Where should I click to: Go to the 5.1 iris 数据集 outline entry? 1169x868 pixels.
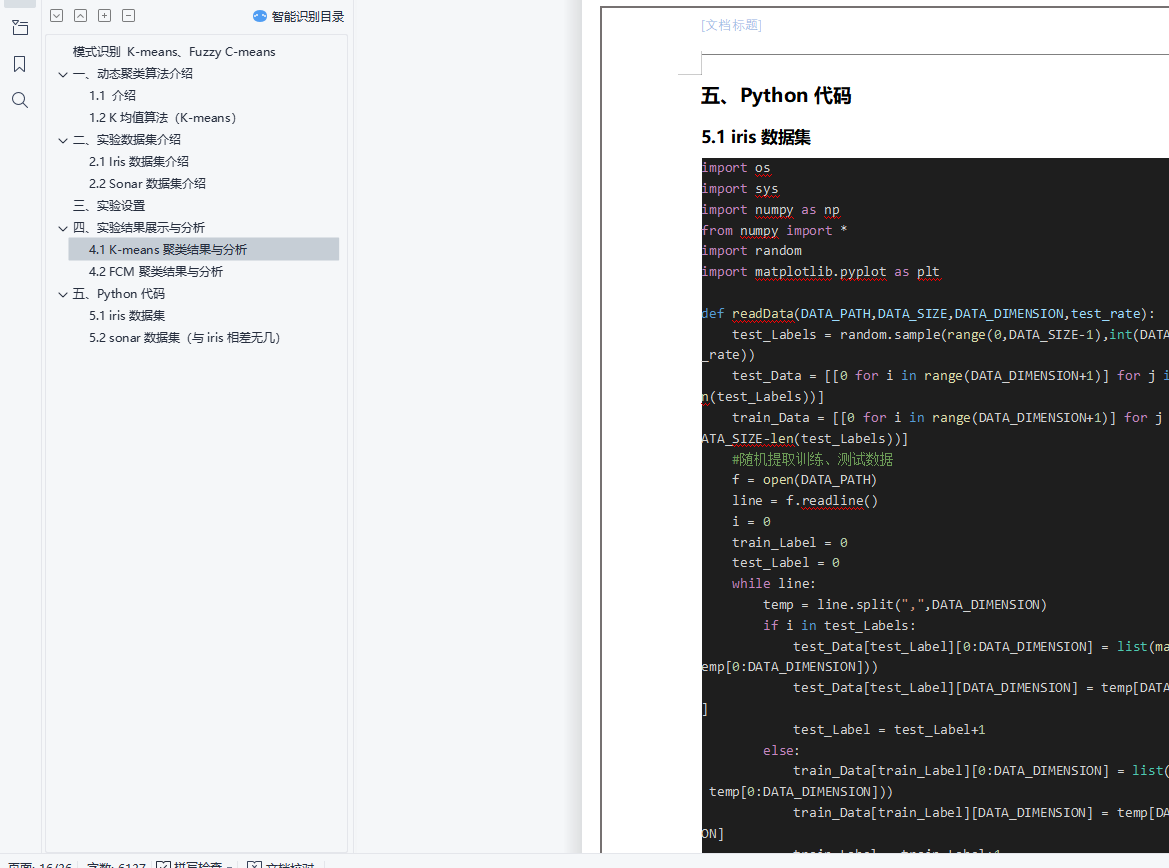127,316
